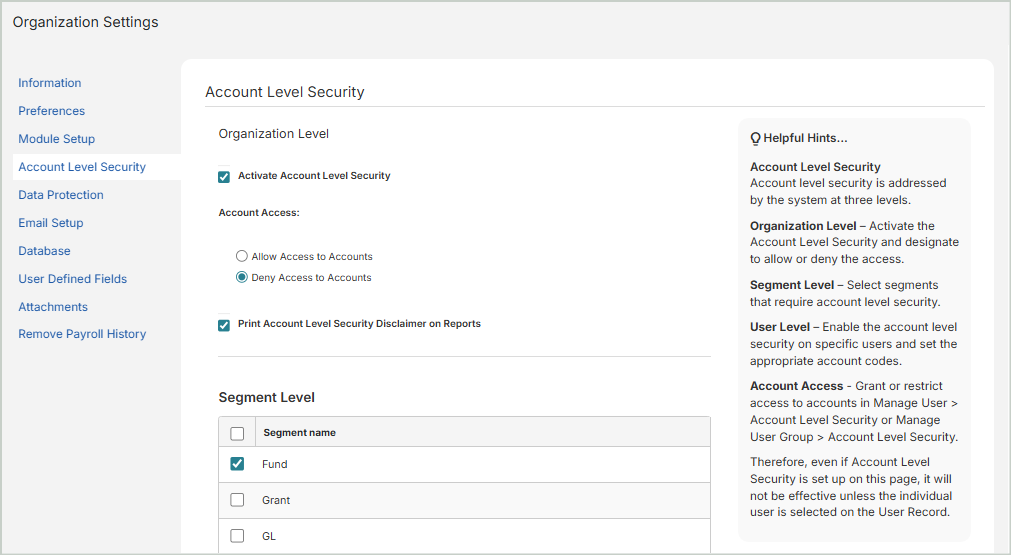Click Attachments in the sidebar
The width and height of the screenshot is (1011, 555).
pyautogui.click(x=53, y=307)
